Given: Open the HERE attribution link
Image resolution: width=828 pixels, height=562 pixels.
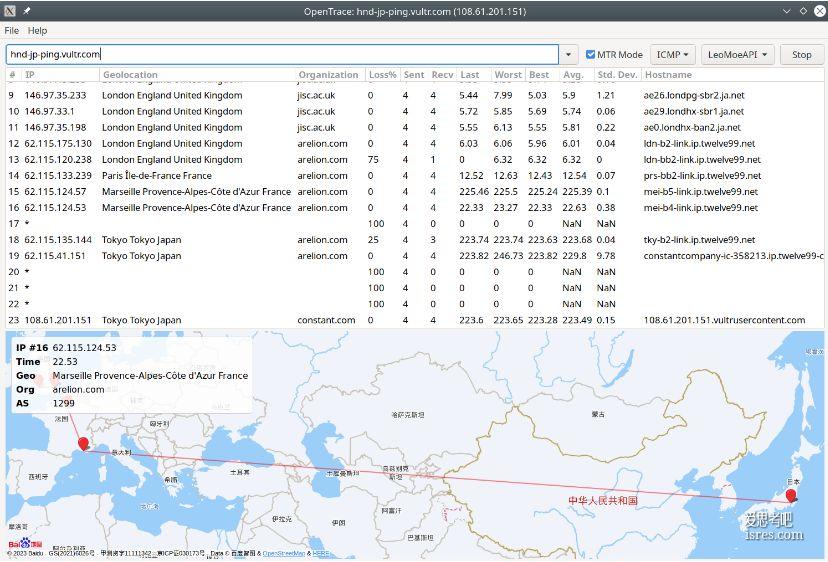Looking at the screenshot, I should pyautogui.click(x=321, y=553).
